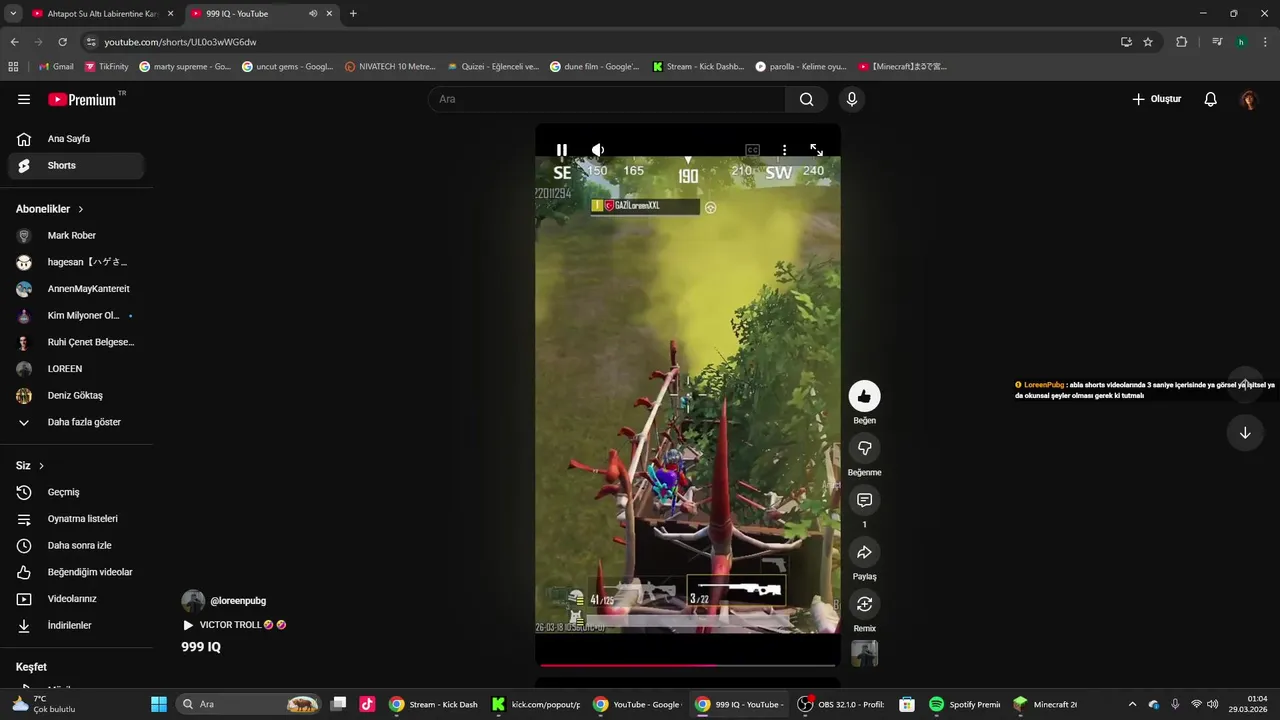
Task: Expand the Abonelikler section
Action: [50, 209]
